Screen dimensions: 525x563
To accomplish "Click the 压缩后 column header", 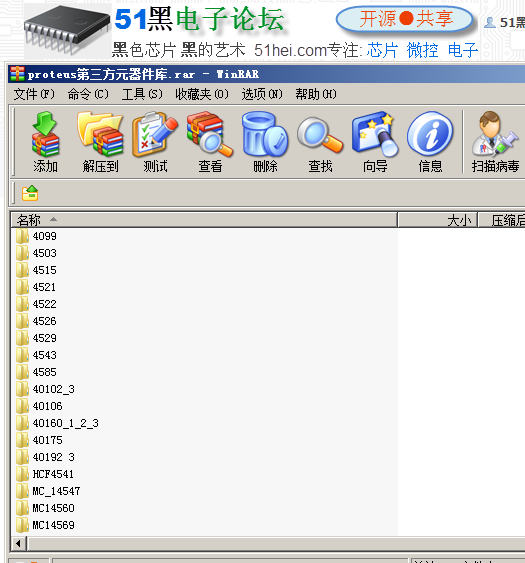I will pos(502,220).
